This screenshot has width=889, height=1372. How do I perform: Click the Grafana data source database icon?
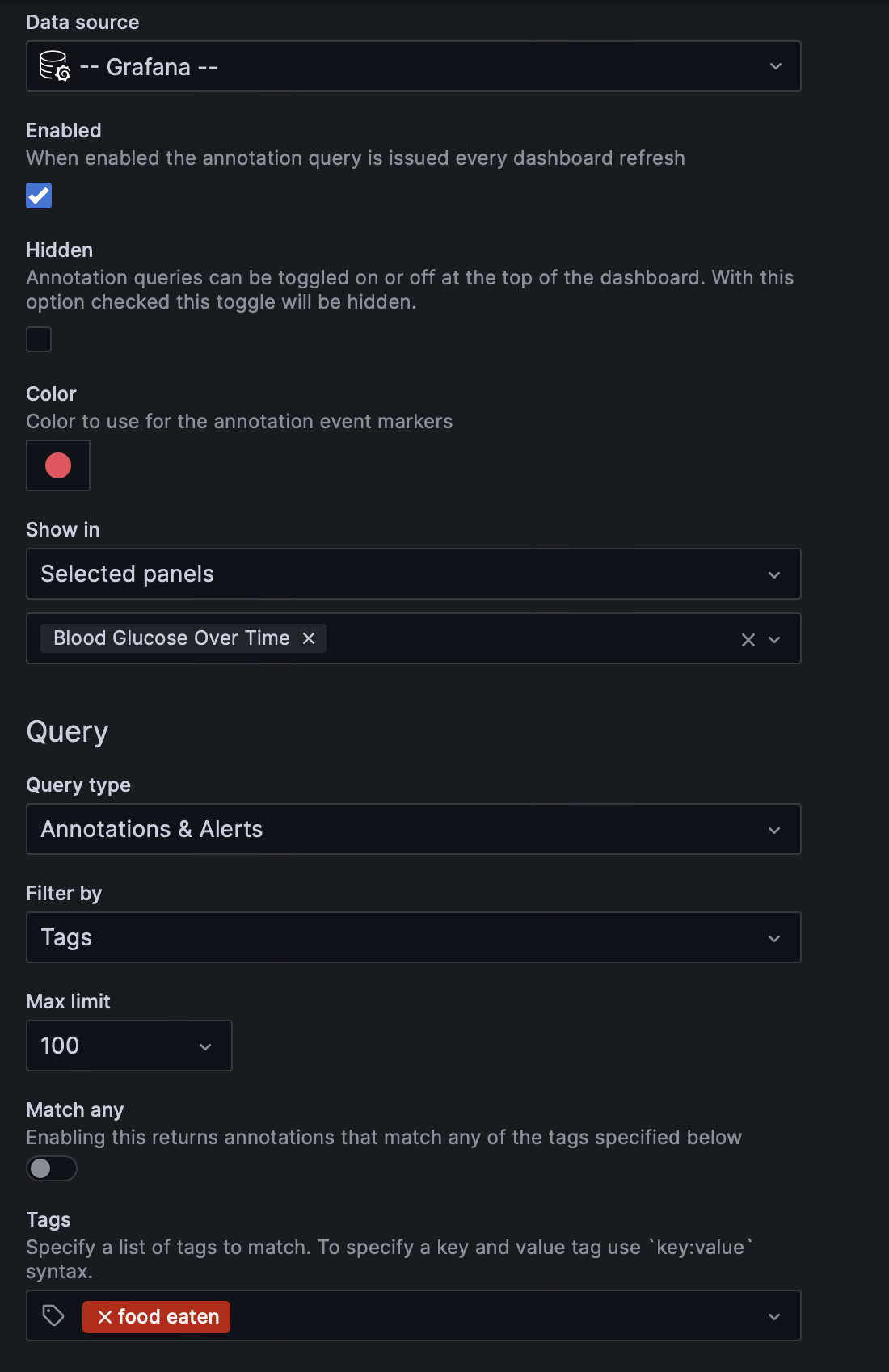tap(54, 66)
